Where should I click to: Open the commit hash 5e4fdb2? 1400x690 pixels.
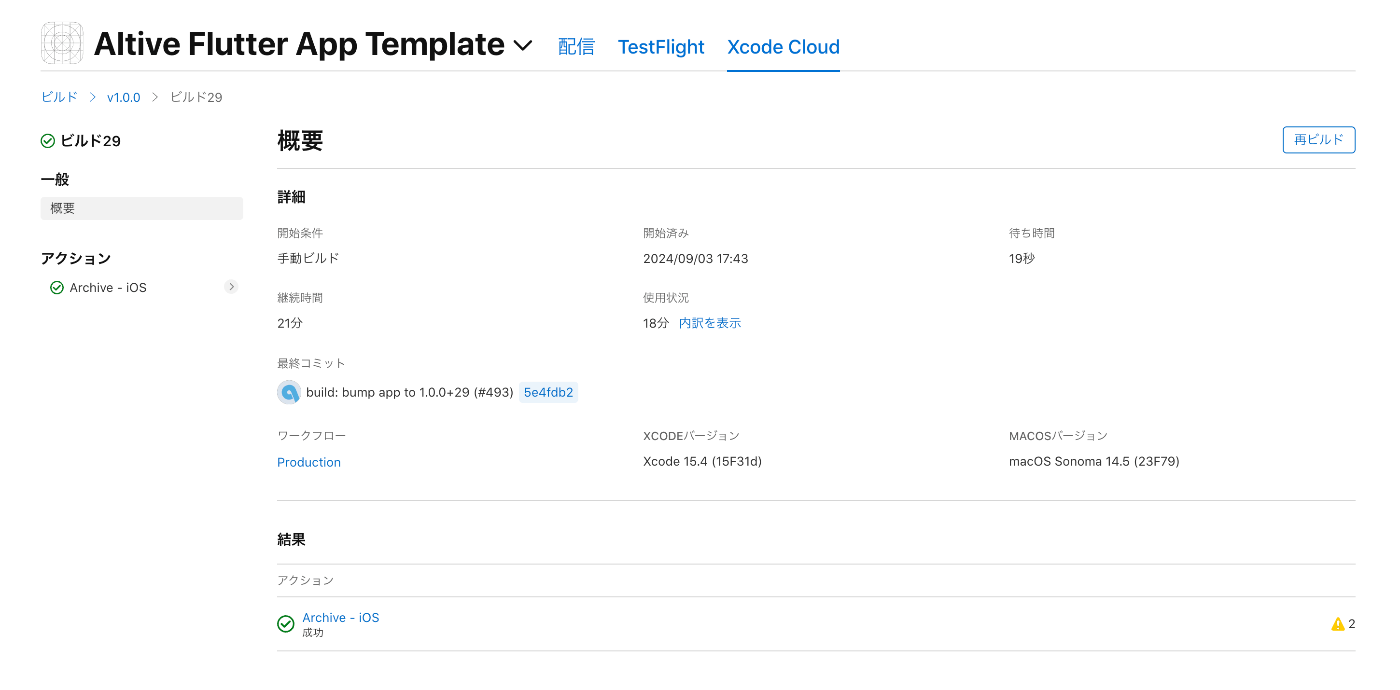[x=549, y=392]
